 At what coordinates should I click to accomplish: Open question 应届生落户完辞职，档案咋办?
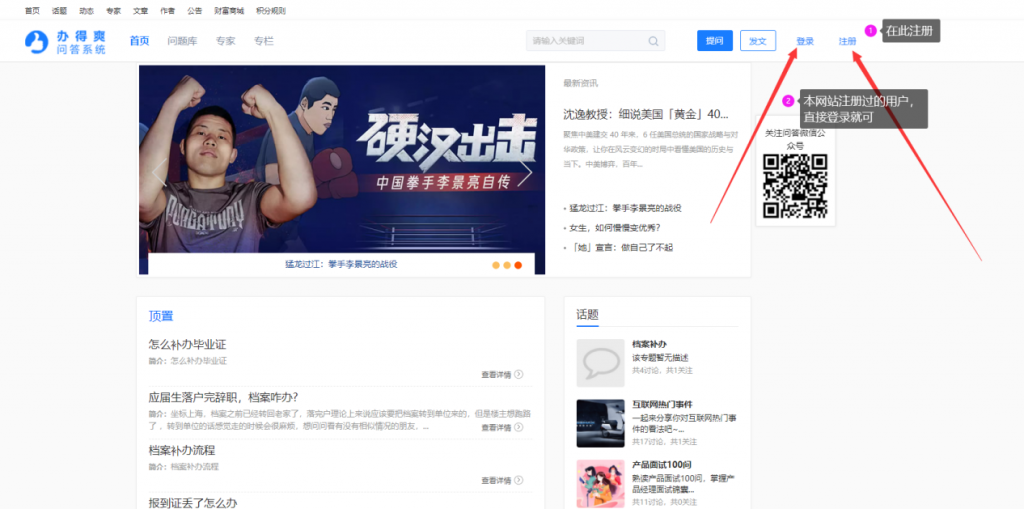click(223, 397)
